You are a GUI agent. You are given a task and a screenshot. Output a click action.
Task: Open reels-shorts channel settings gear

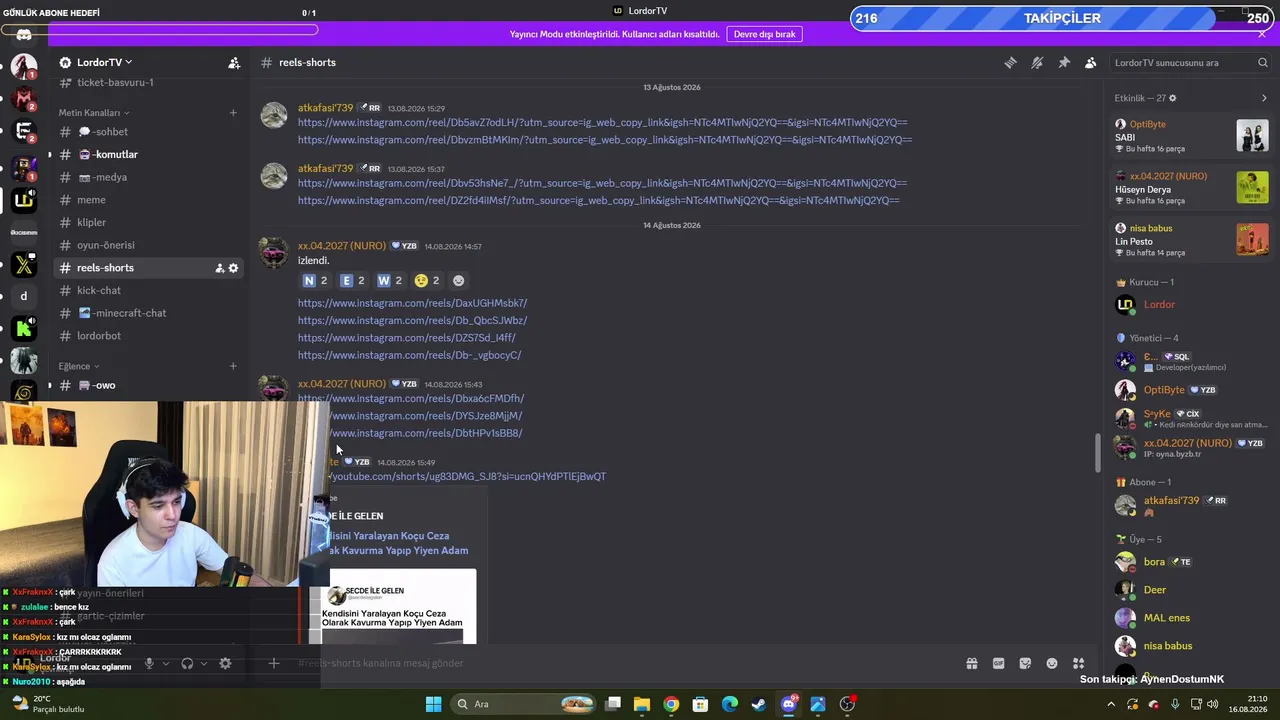pyautogui.click(x=234, y=268)
